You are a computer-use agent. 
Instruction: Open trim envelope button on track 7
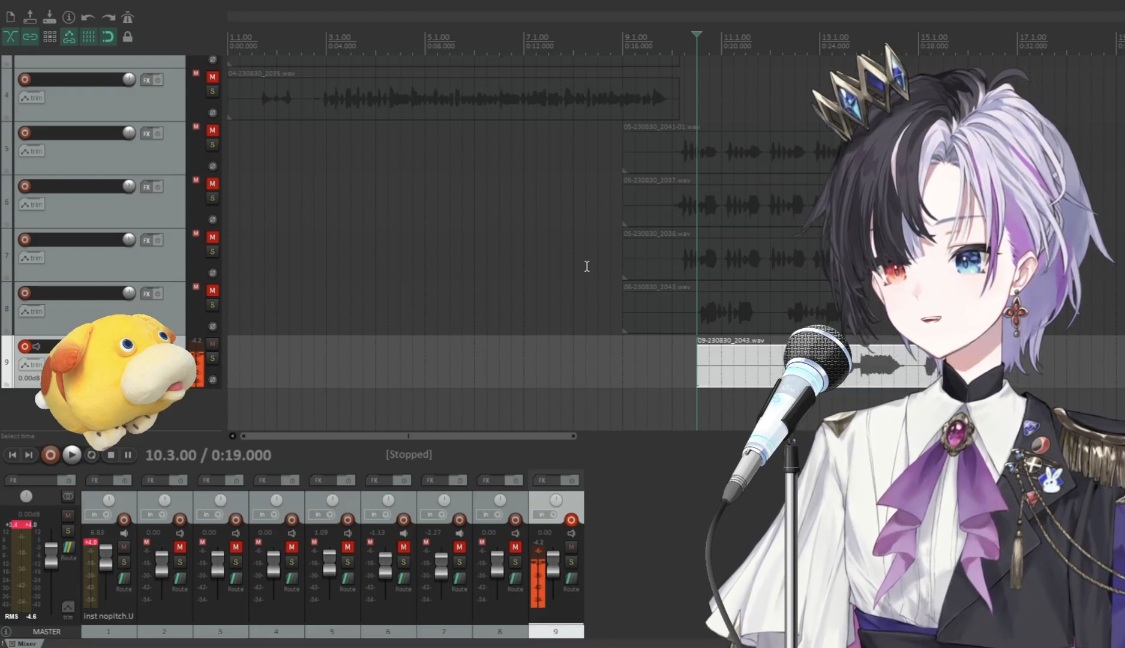32,258
